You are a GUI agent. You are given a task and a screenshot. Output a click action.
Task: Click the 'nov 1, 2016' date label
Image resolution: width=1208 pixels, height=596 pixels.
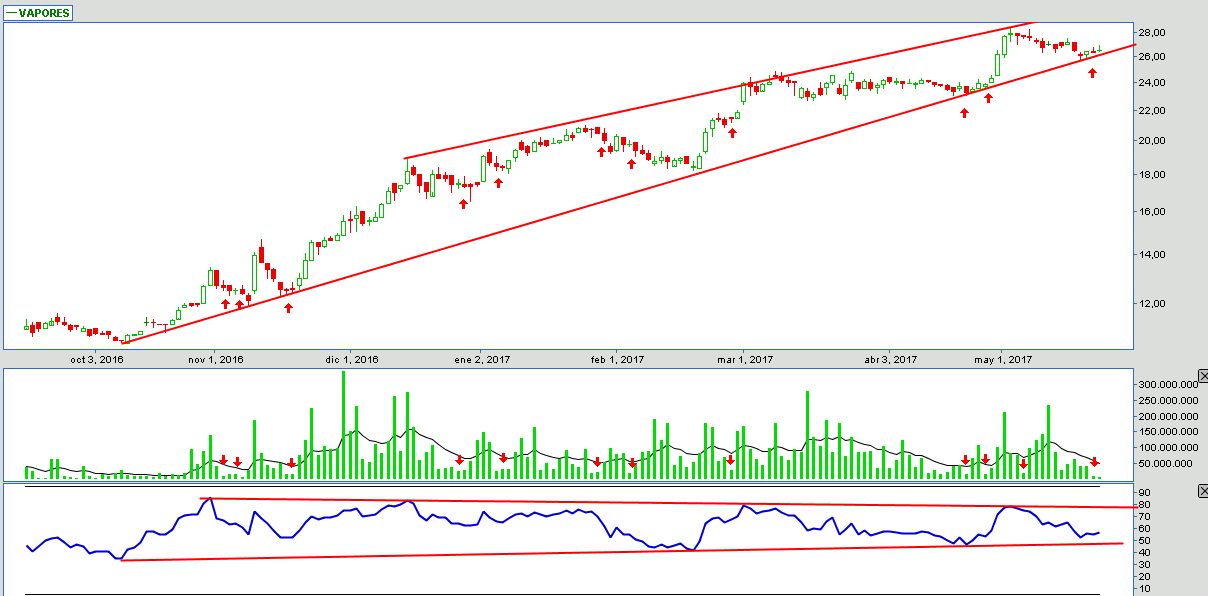(x=215, y=359)
